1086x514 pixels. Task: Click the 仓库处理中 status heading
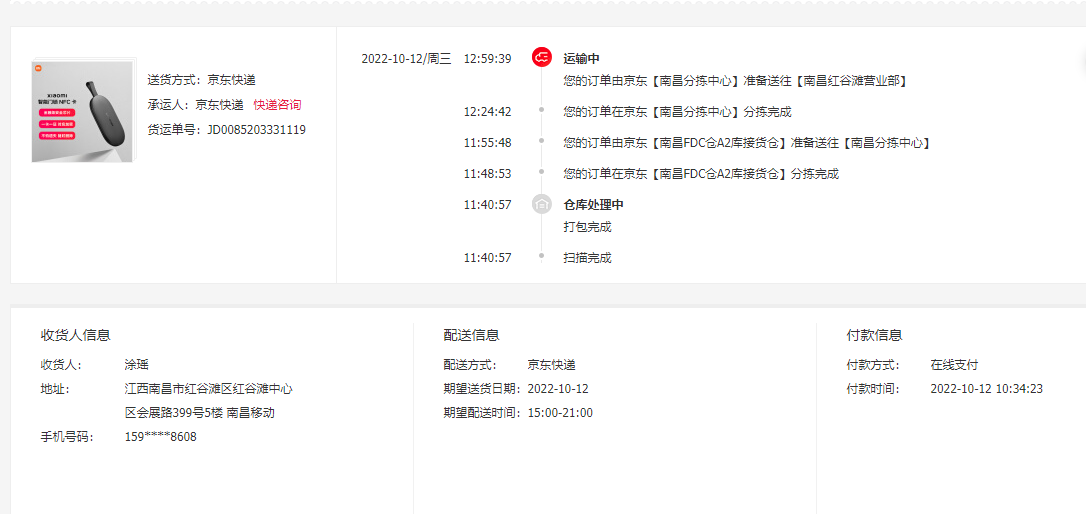pos(594,205)
